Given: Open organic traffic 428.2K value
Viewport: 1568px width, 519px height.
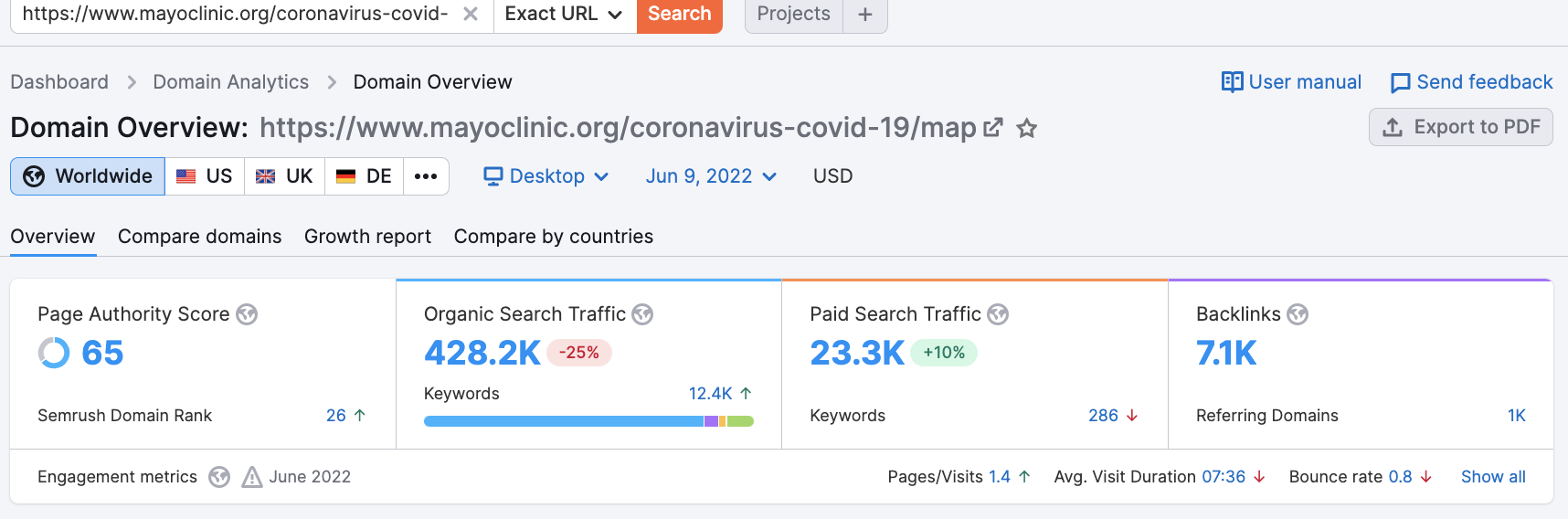Looking at the screenshot, I should point(482,353).
